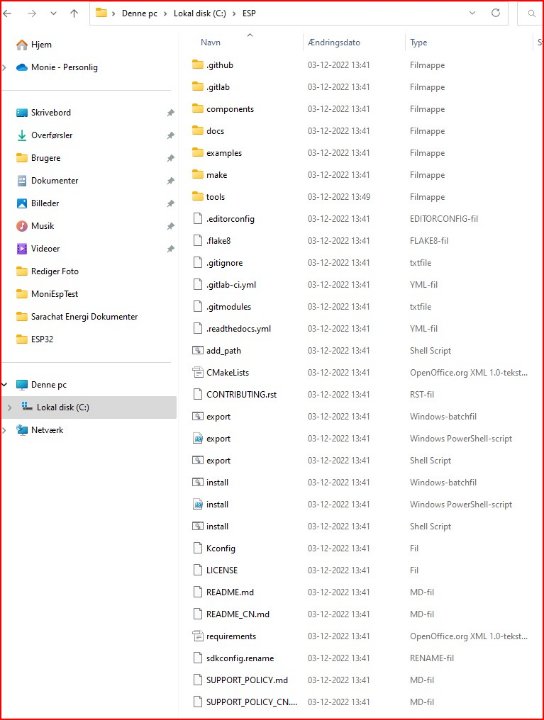
Task: Click Lokal disk (C:) in the breadcrumb
Action: [x=200, y=13]
